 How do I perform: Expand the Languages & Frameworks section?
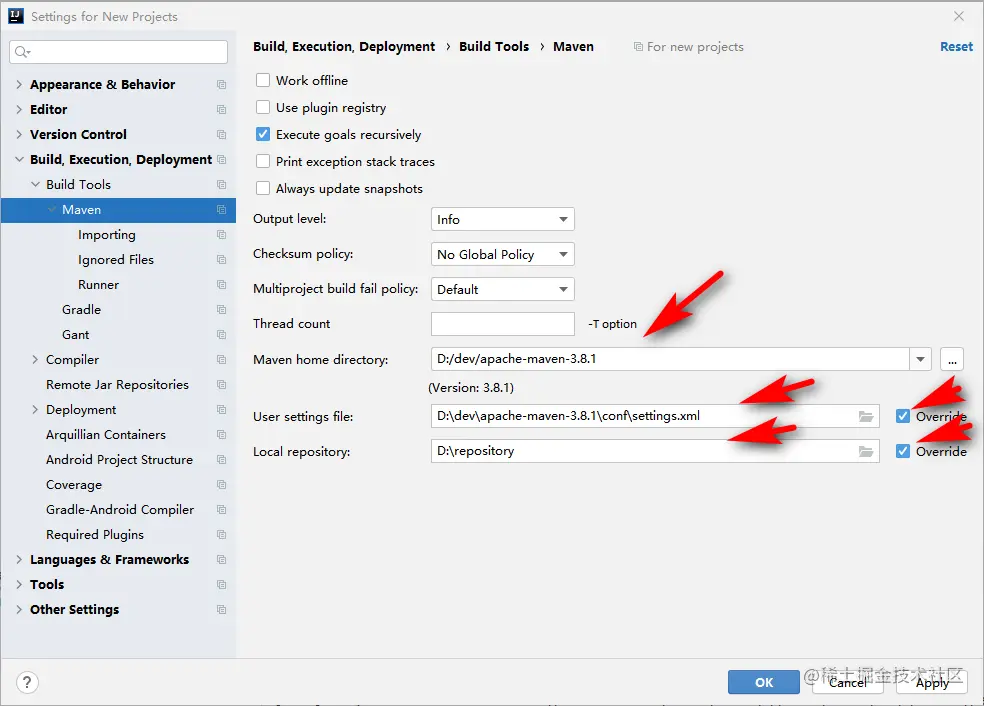click(19, 559)
